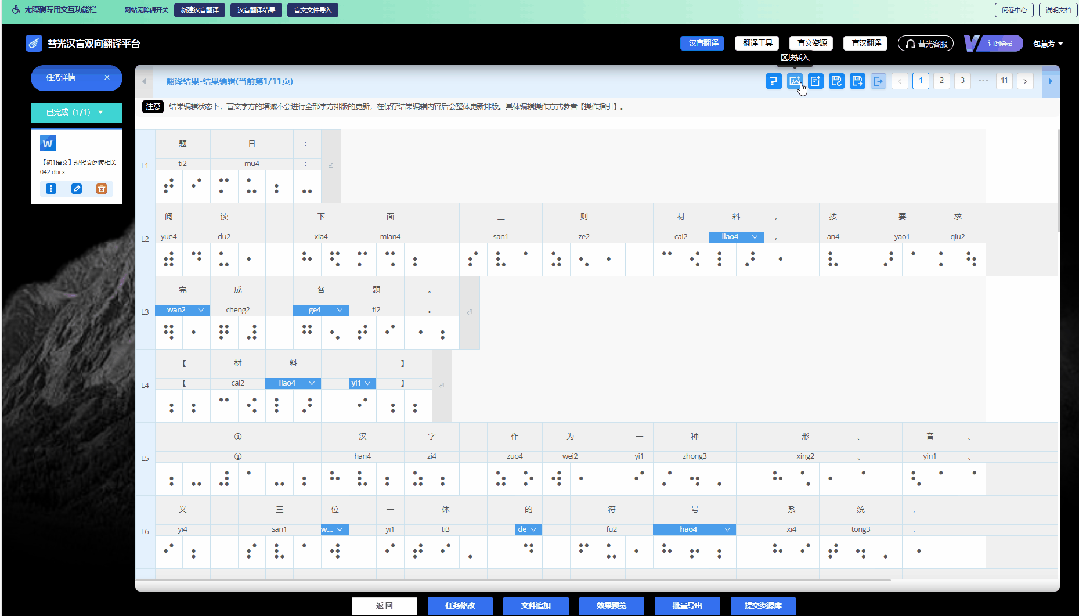Open the liao4 pinyin dropdown in line L2

click(736, 237)
